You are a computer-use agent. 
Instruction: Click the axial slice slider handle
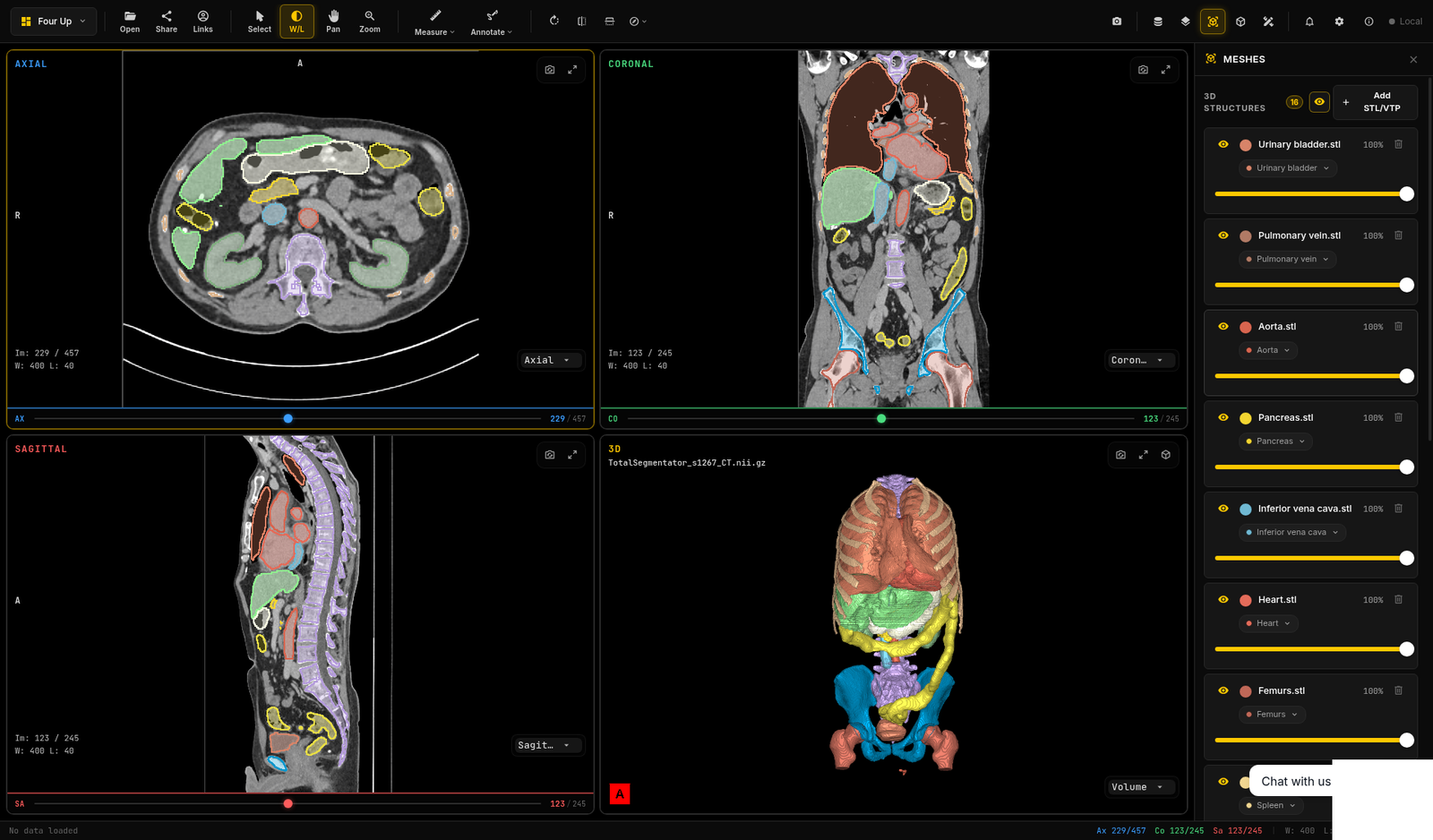(x=287, y=418)
